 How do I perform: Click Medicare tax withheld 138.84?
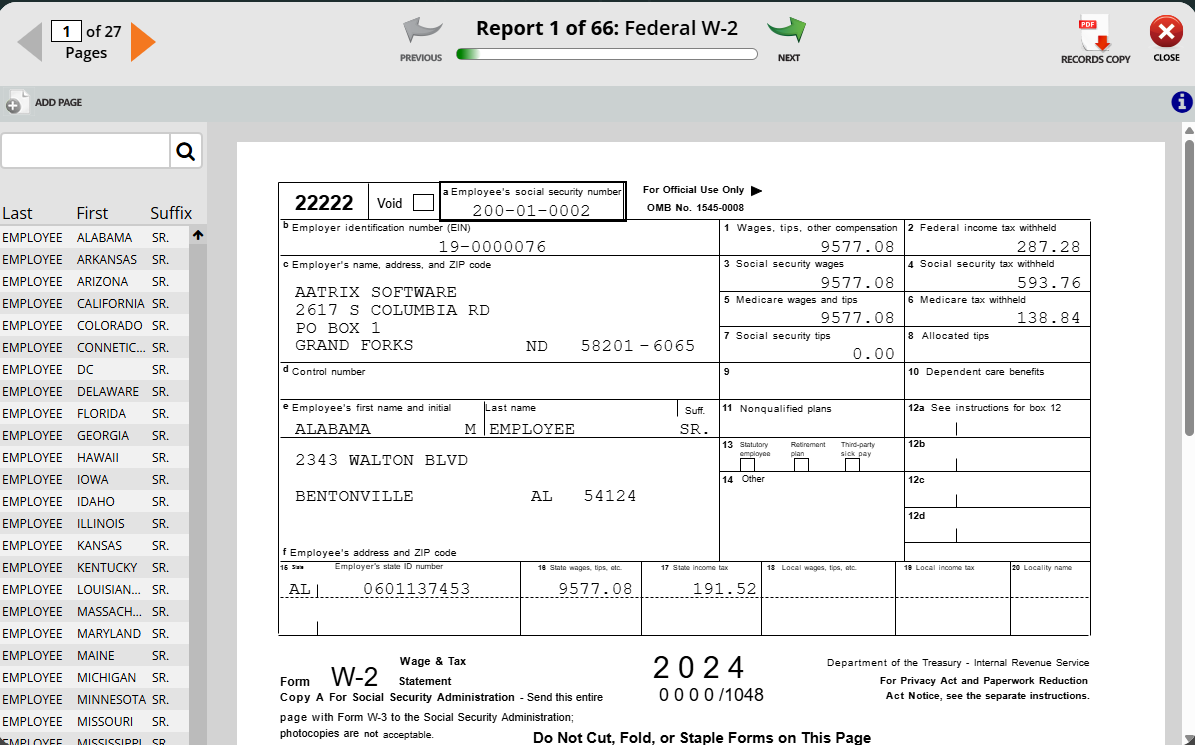coord(1048,318)
